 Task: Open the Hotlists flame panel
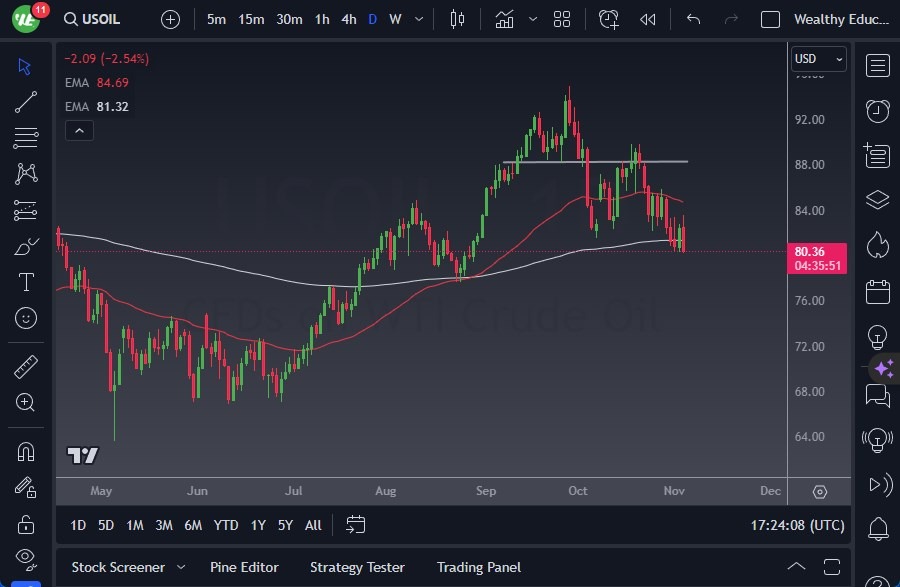877,244
